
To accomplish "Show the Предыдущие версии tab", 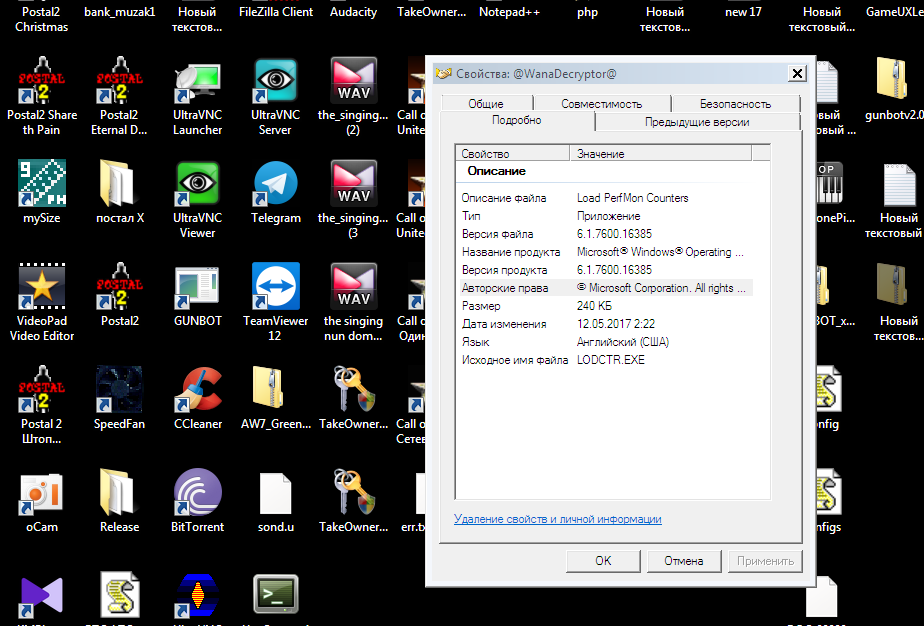I will [x=697, y=122].
